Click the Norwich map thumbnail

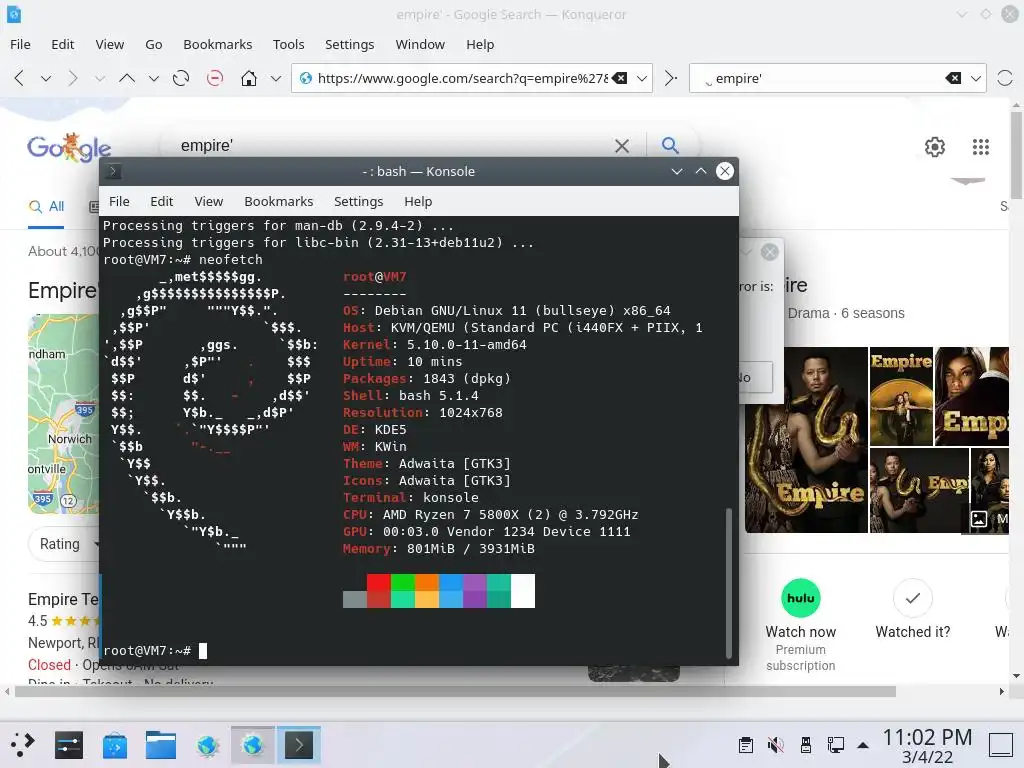63,413
